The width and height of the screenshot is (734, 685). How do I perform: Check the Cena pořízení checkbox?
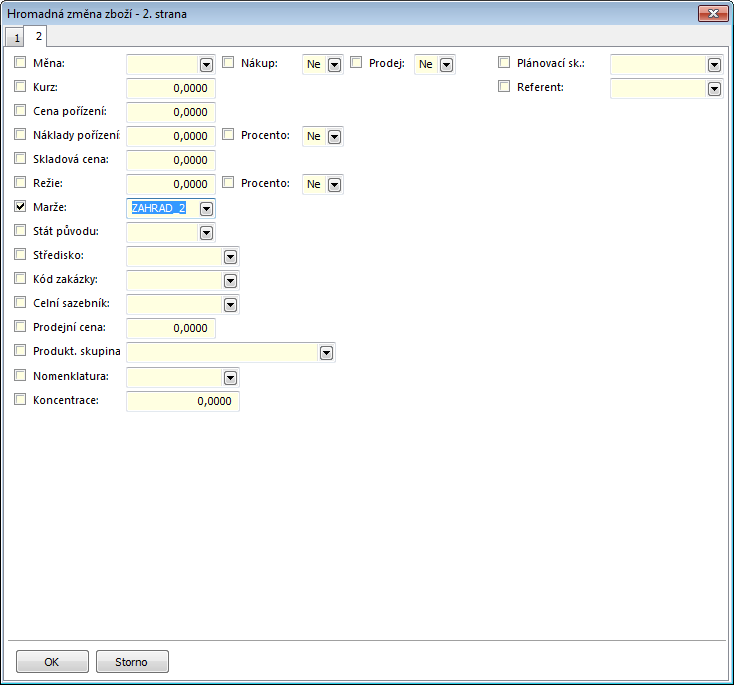point(20,110)
